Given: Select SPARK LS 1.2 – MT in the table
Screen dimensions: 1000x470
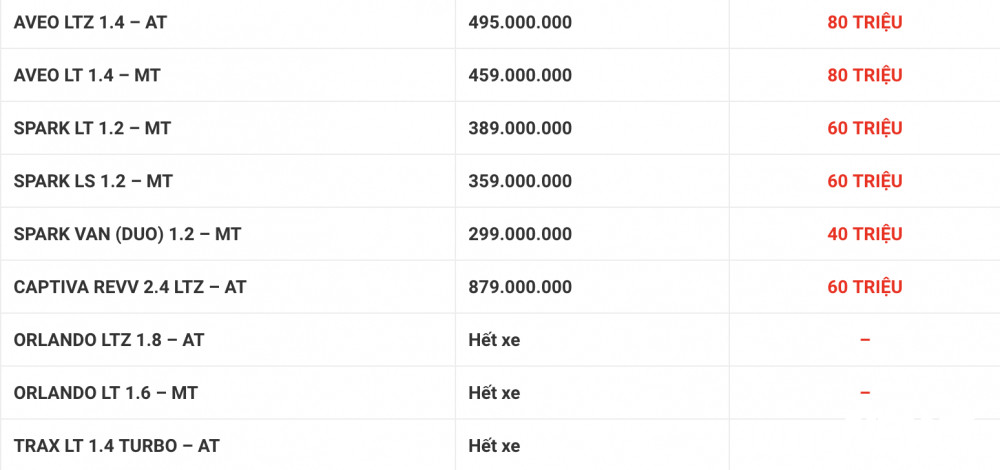Looking at the screenshot, I should tap(93, 181).
